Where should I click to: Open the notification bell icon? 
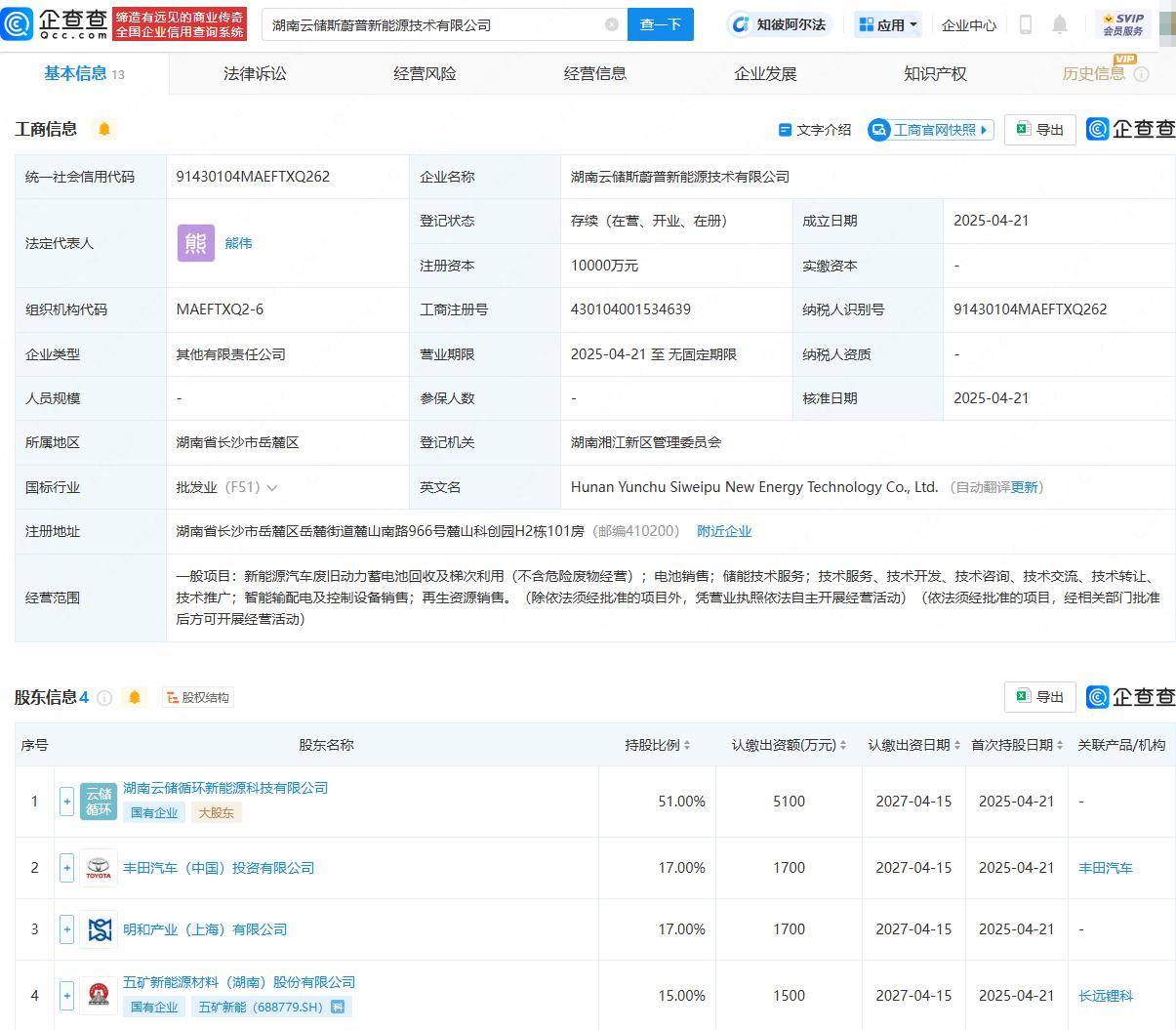point(1059,24)
